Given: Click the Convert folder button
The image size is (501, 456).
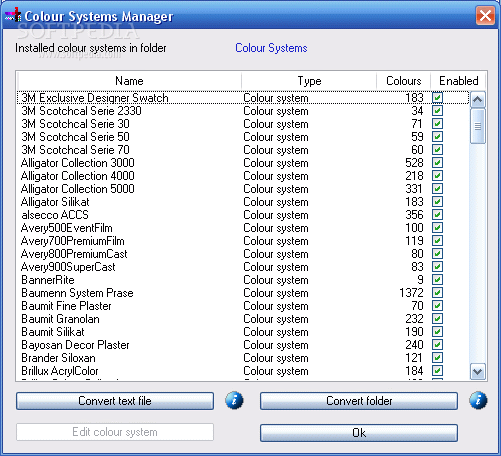Looking at the screenshot, I should [x=359, y=401].
